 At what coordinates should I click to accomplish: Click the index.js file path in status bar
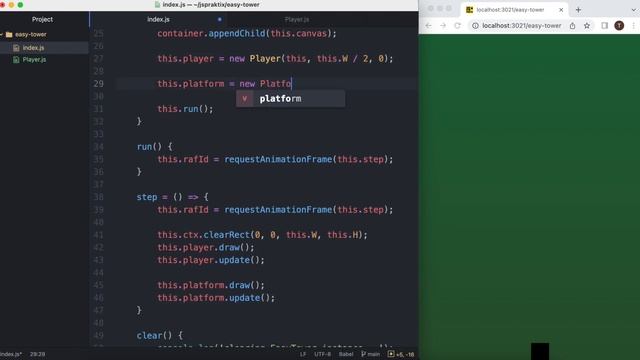(x=11, y=354)
